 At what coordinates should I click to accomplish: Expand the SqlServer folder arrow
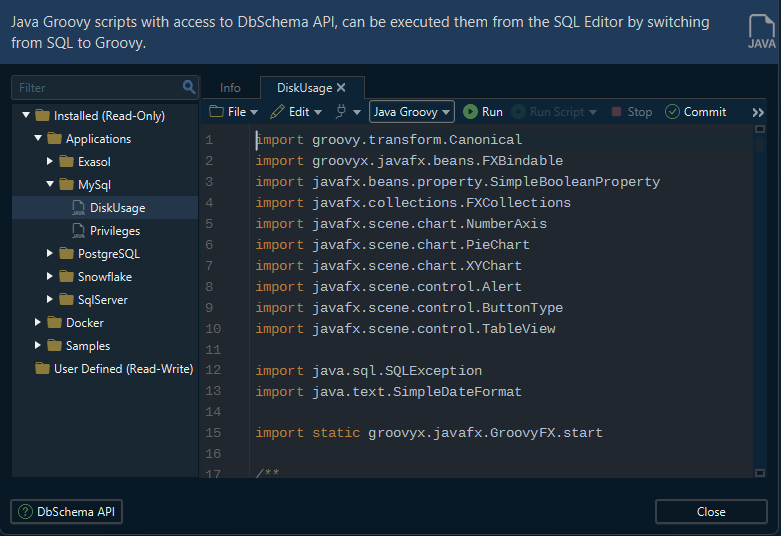pos(49,299)
